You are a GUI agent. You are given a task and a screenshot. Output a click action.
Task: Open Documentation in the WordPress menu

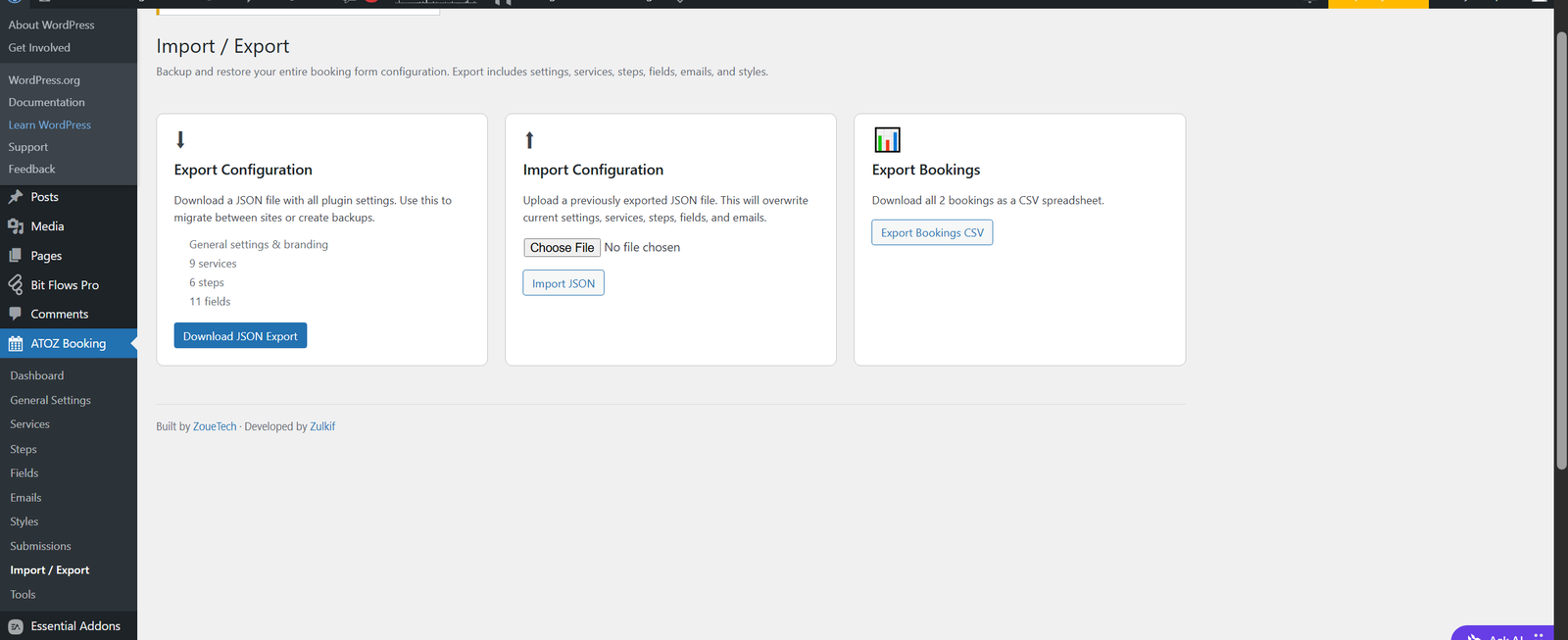[47, 102]
